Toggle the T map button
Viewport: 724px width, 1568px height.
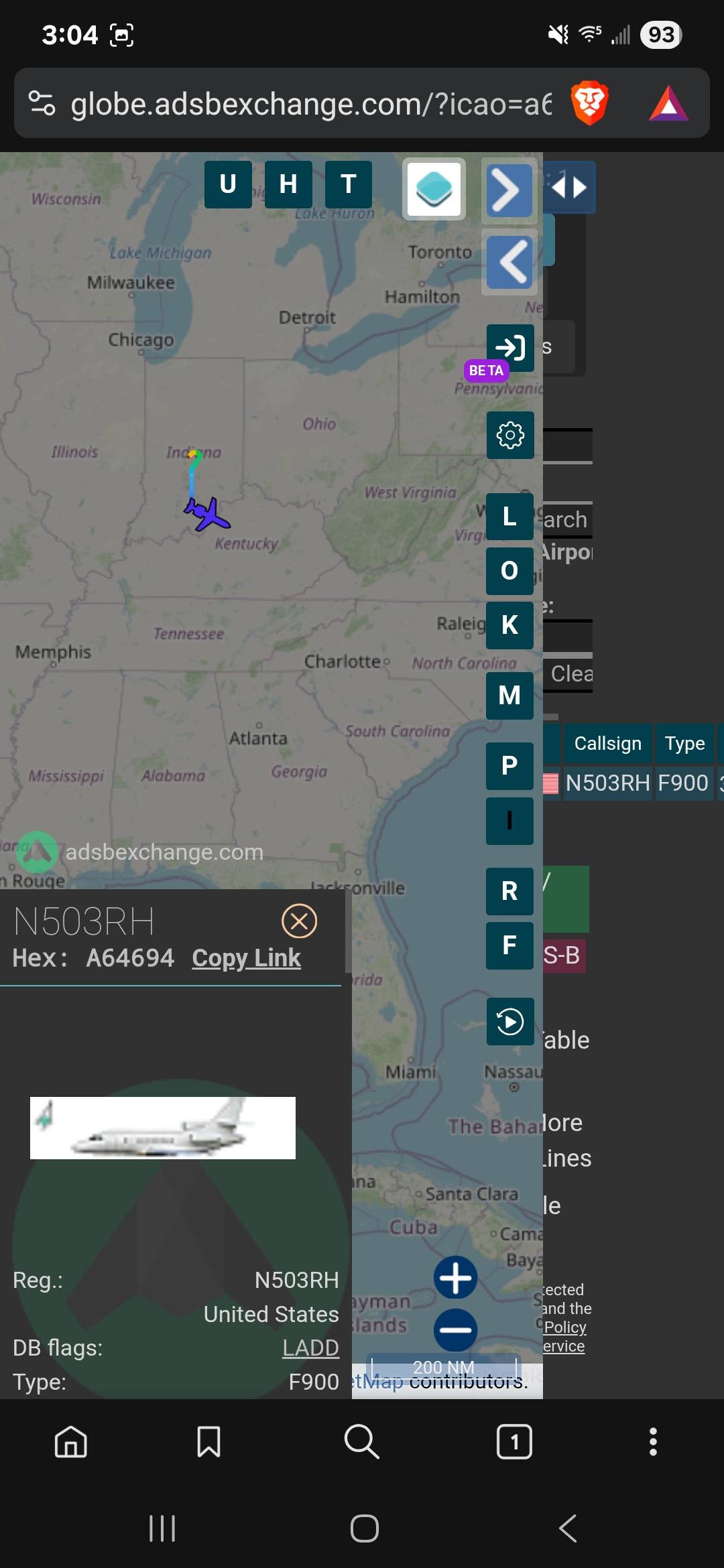(349, 184)
